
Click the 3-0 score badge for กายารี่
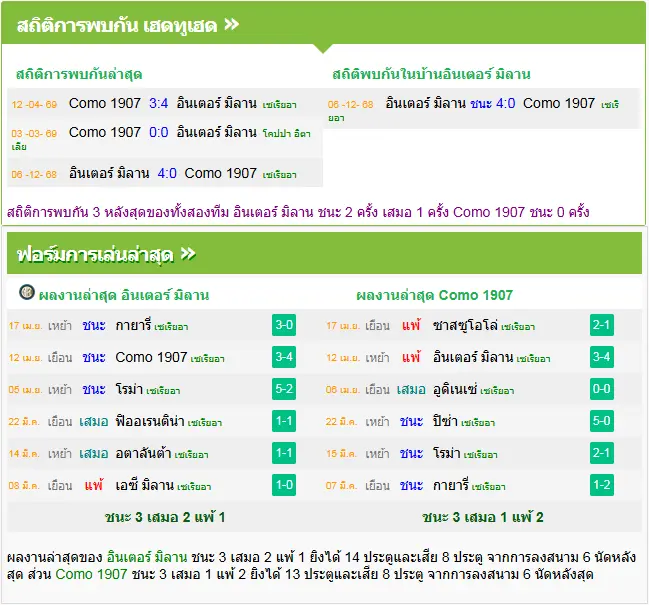click(284, 325)
